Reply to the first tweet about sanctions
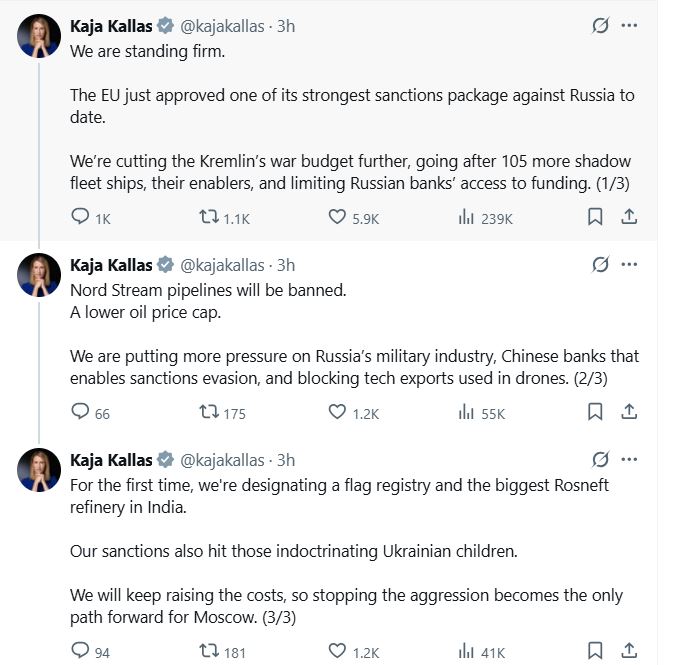The width and height of the screenshot is (683, 665). click(81, 217)
